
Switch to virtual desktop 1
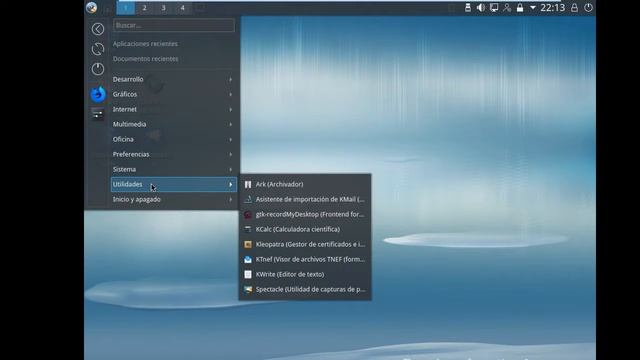pos(126,8)
